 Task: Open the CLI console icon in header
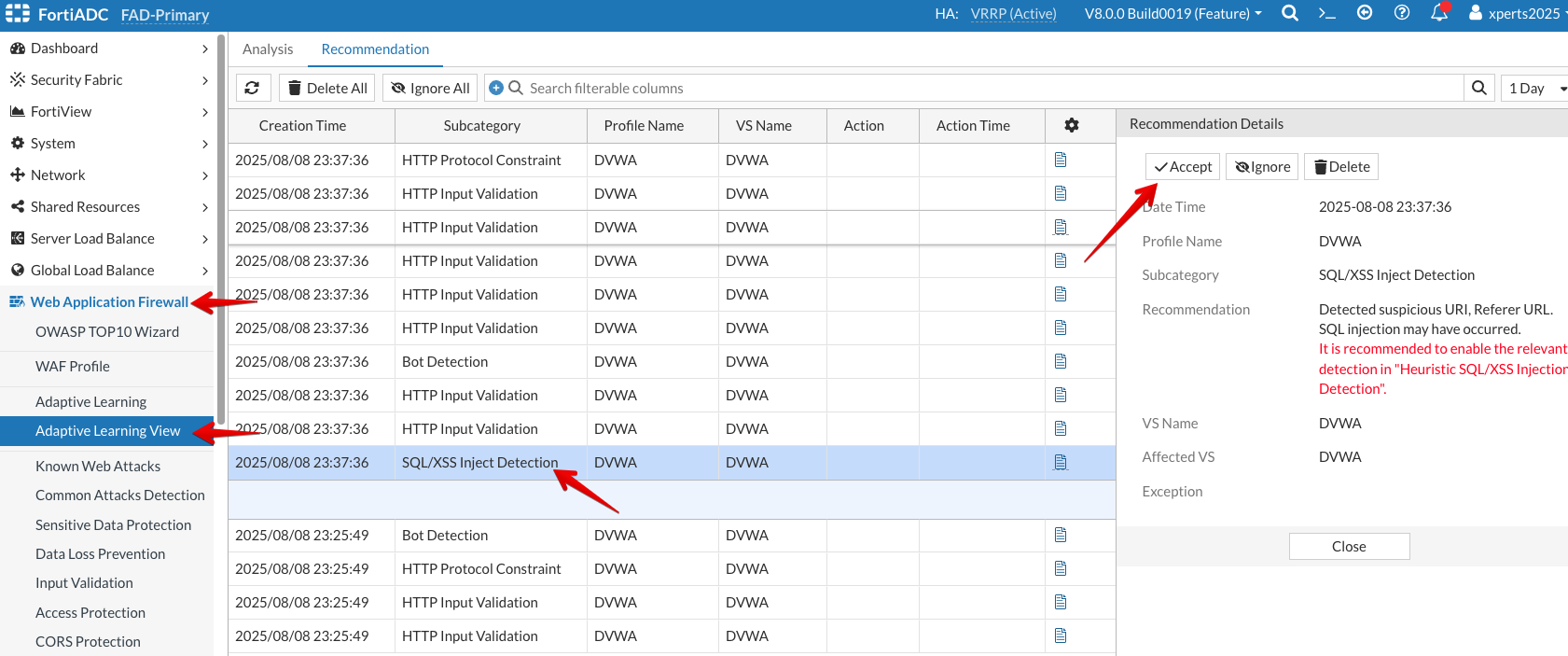point(1326,13)
